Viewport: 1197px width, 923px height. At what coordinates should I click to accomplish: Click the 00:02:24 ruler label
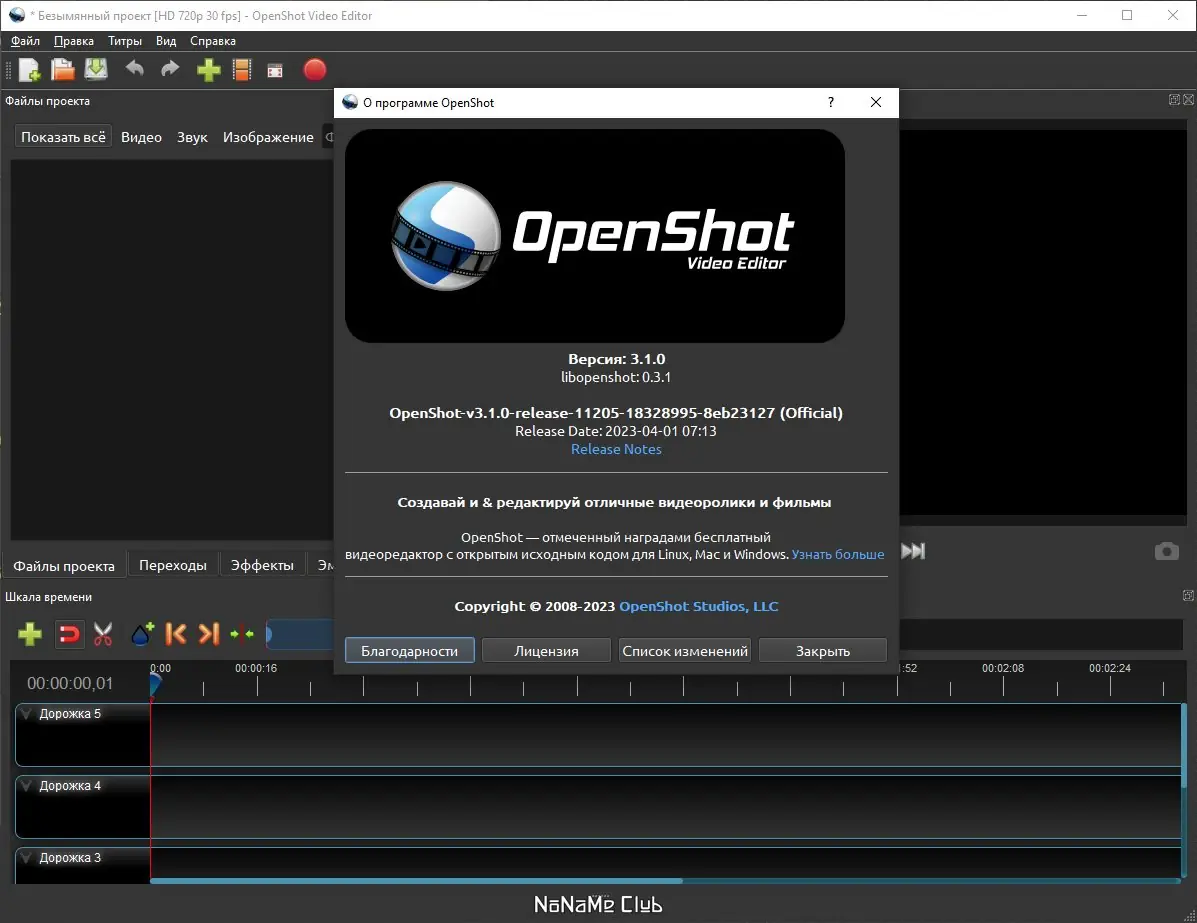click(x=1109, y=668)
